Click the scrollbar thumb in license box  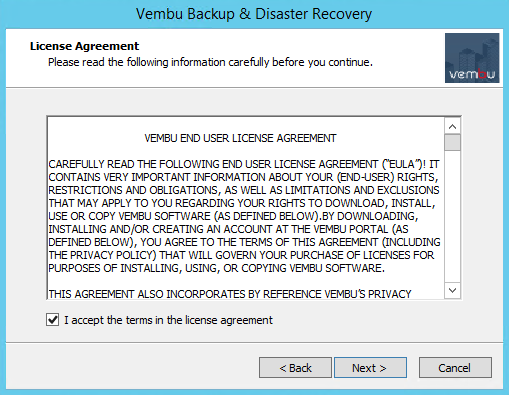pos(452,142)
